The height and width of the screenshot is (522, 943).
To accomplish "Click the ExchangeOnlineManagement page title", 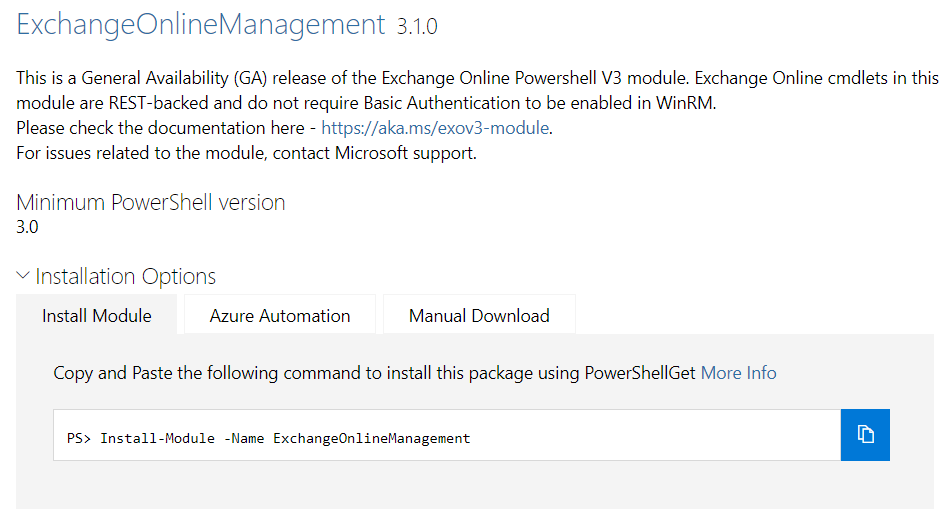I will 200,26.
